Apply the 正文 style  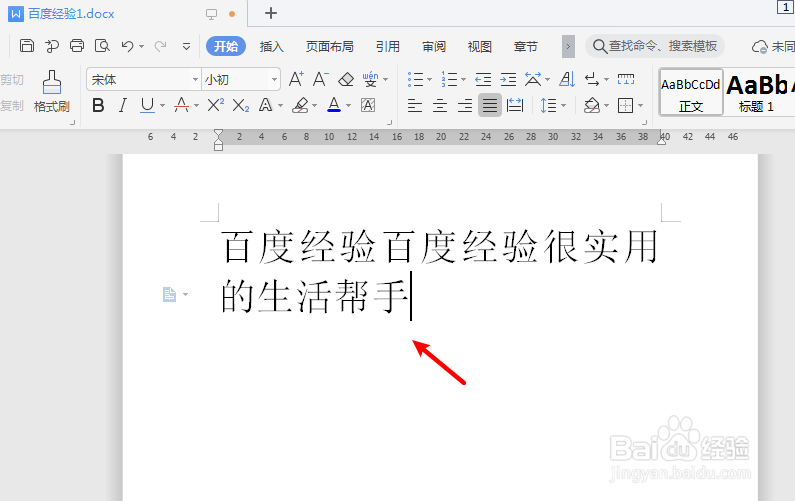pyautogui.click(x=691, y=92)
